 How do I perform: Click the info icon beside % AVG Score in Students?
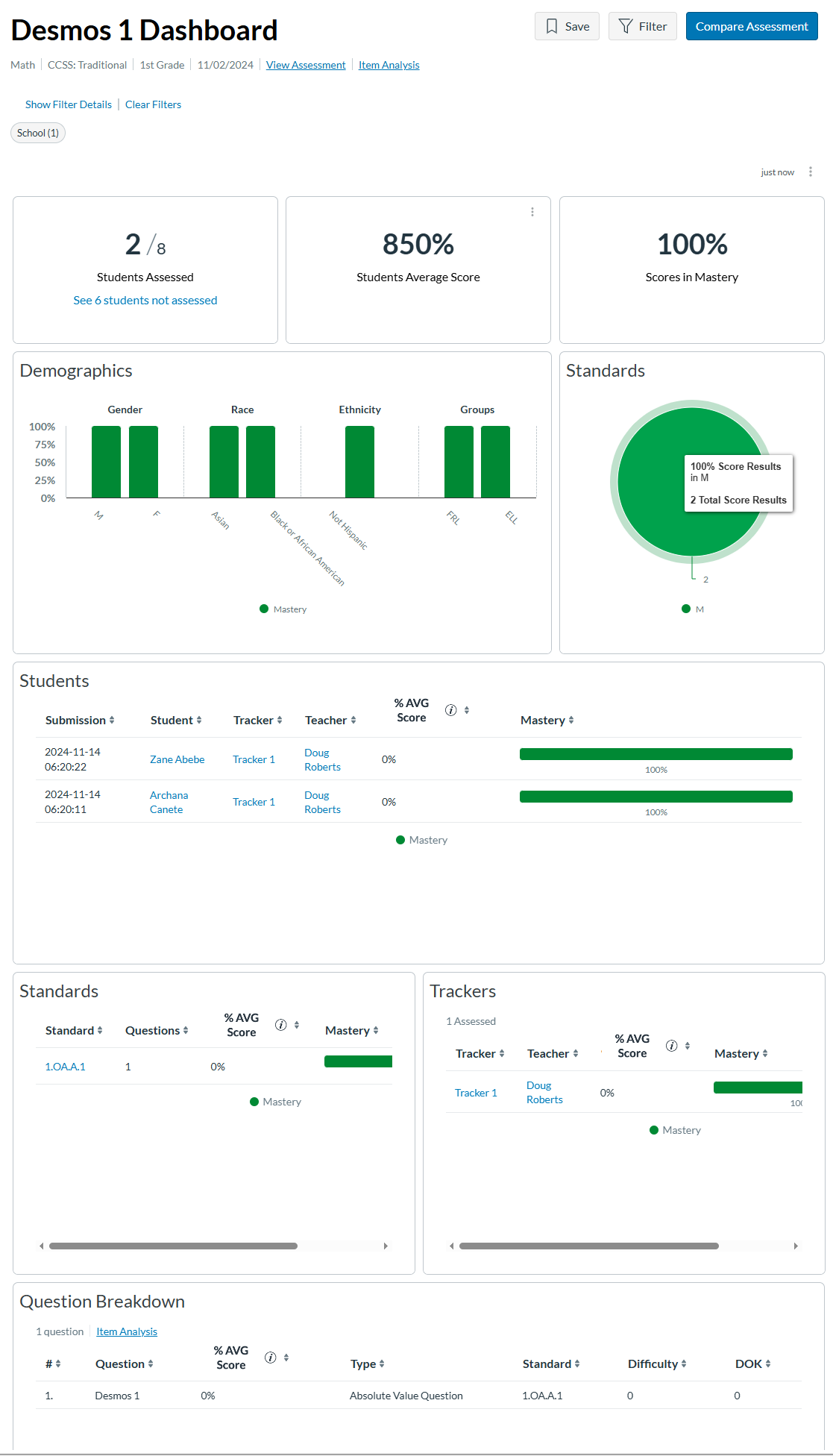click(x=450, y=710)
